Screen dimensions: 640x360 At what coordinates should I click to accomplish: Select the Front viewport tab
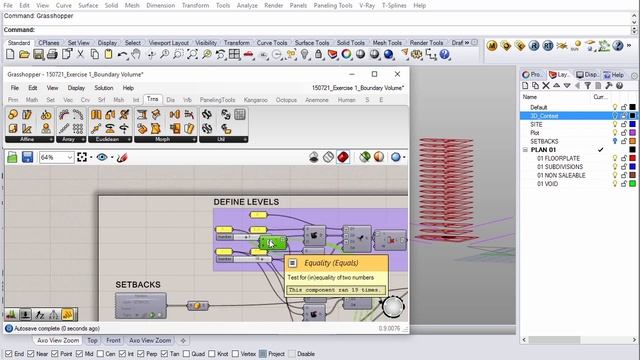pyautogui.click(x=113, y=340)
